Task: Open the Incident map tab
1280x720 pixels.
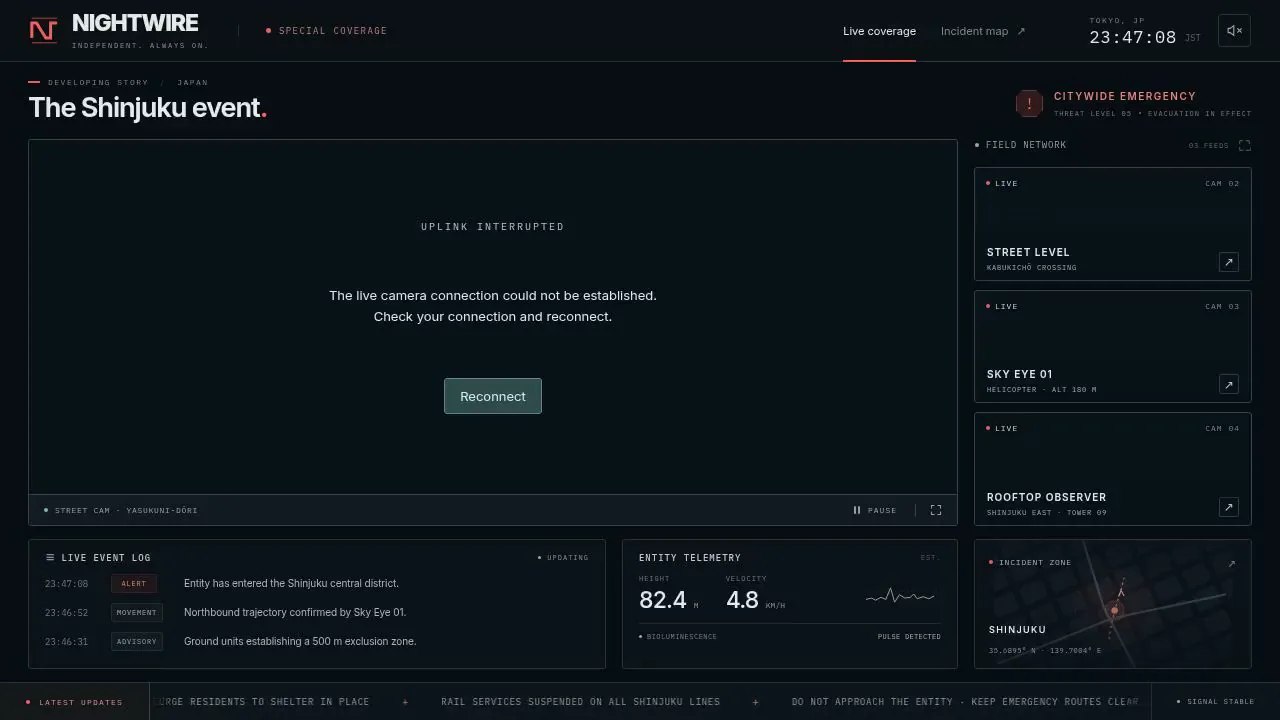Action: pos(983,31)
